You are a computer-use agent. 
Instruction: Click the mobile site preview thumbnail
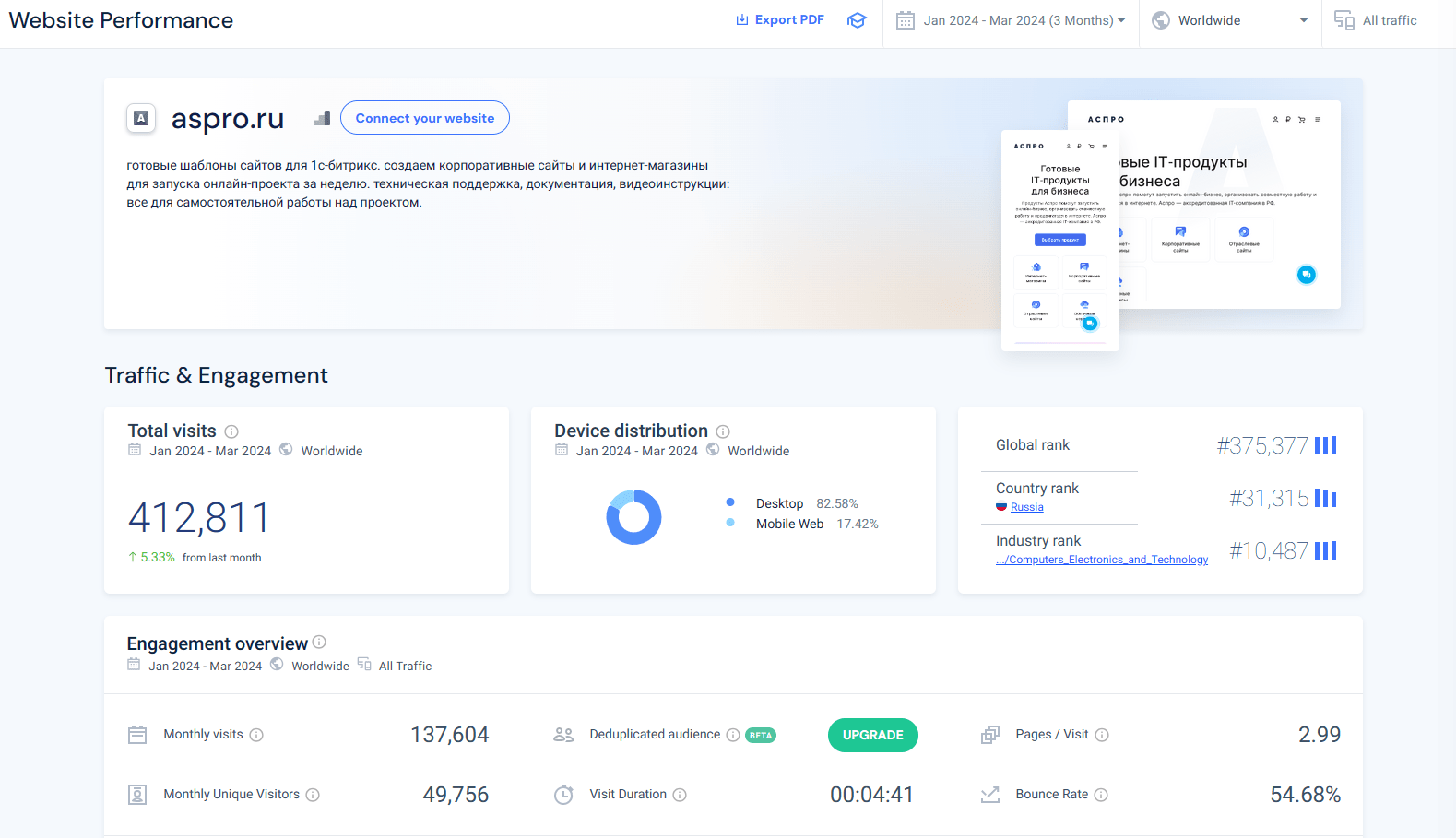pyautogui.click(x=1060, y=241)
